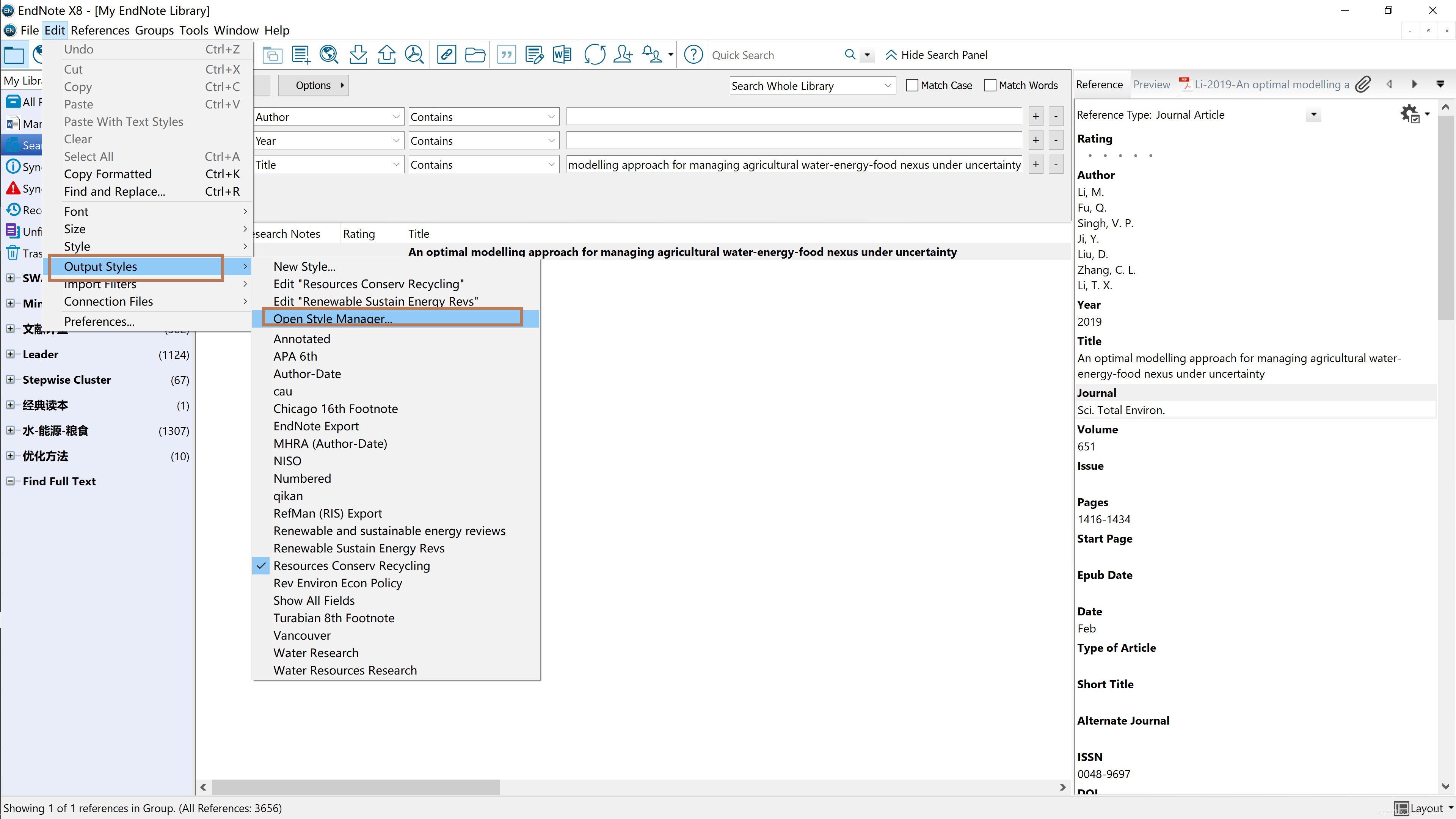1456x819 pixels.
Task: Click the Share Library person-plus icon
Action: 623,55
